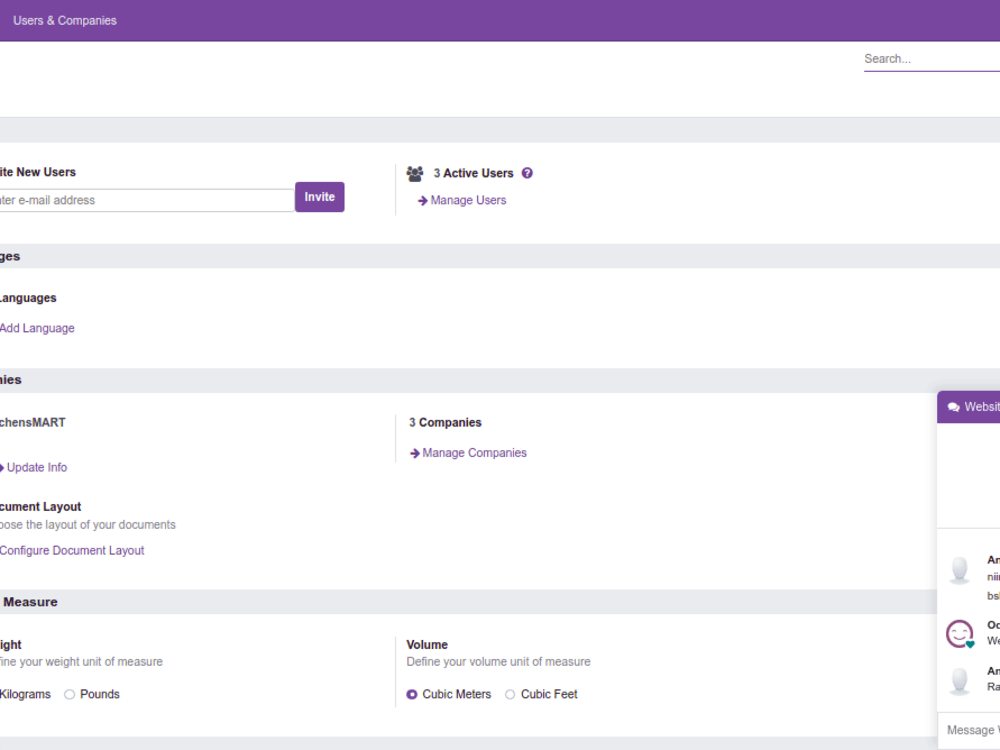Screen dimensions: 1000x750
Task: Click the chat bubble icon in Website panel
Action: tap(953, 407)
